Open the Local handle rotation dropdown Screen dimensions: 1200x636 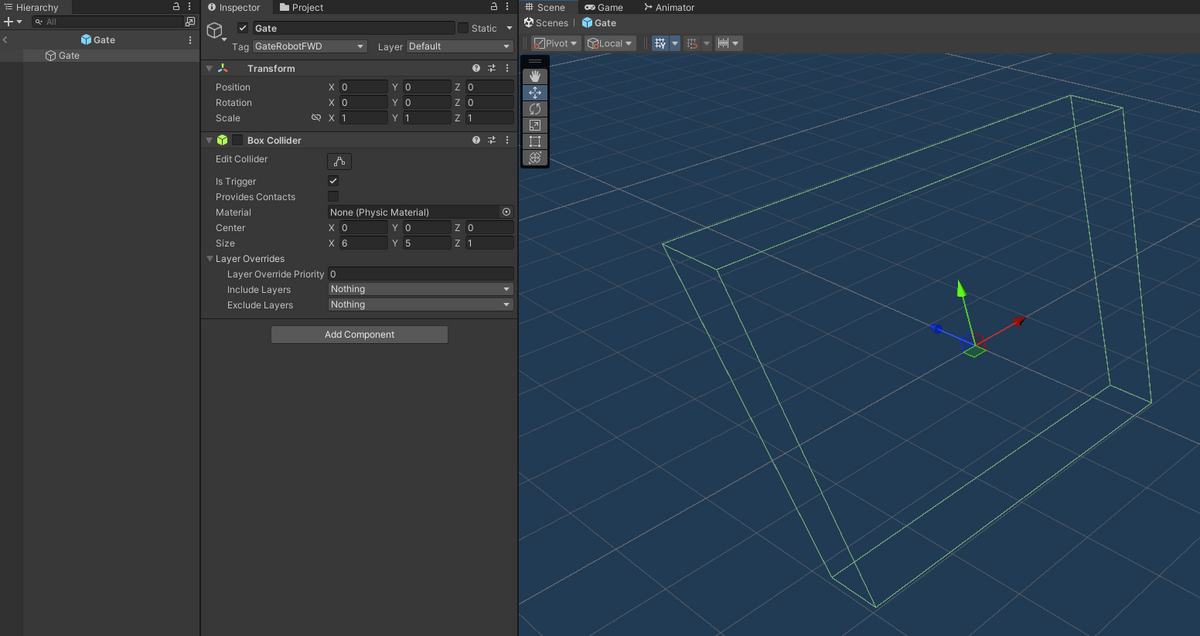click(x=610, y=43)
